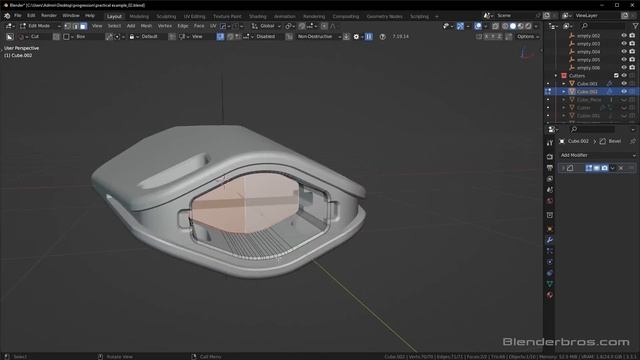Open the Mesh menu in viewport header
The width and height of the screenshot is (640, 360).
pos(146,26)
